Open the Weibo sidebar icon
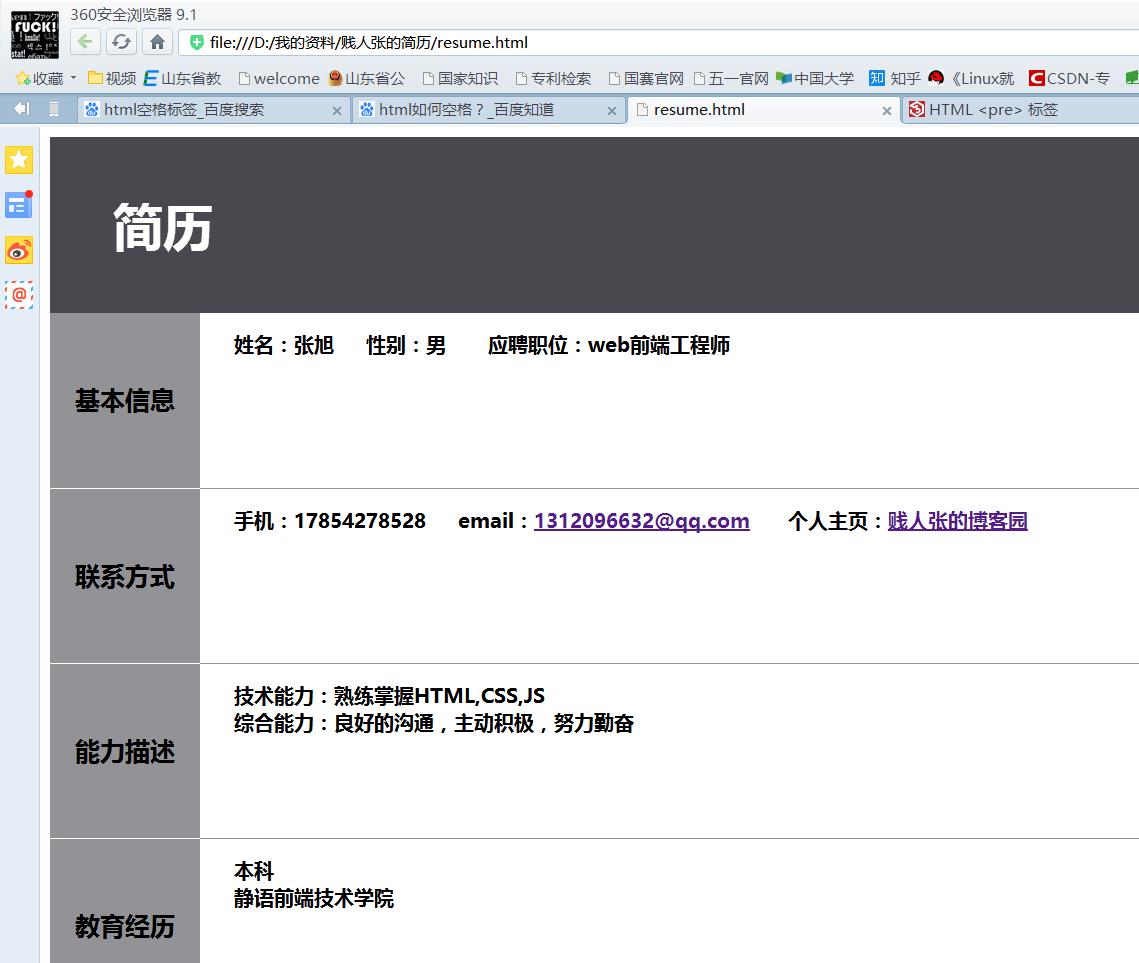1139x963 pixels. click(19, 250)
